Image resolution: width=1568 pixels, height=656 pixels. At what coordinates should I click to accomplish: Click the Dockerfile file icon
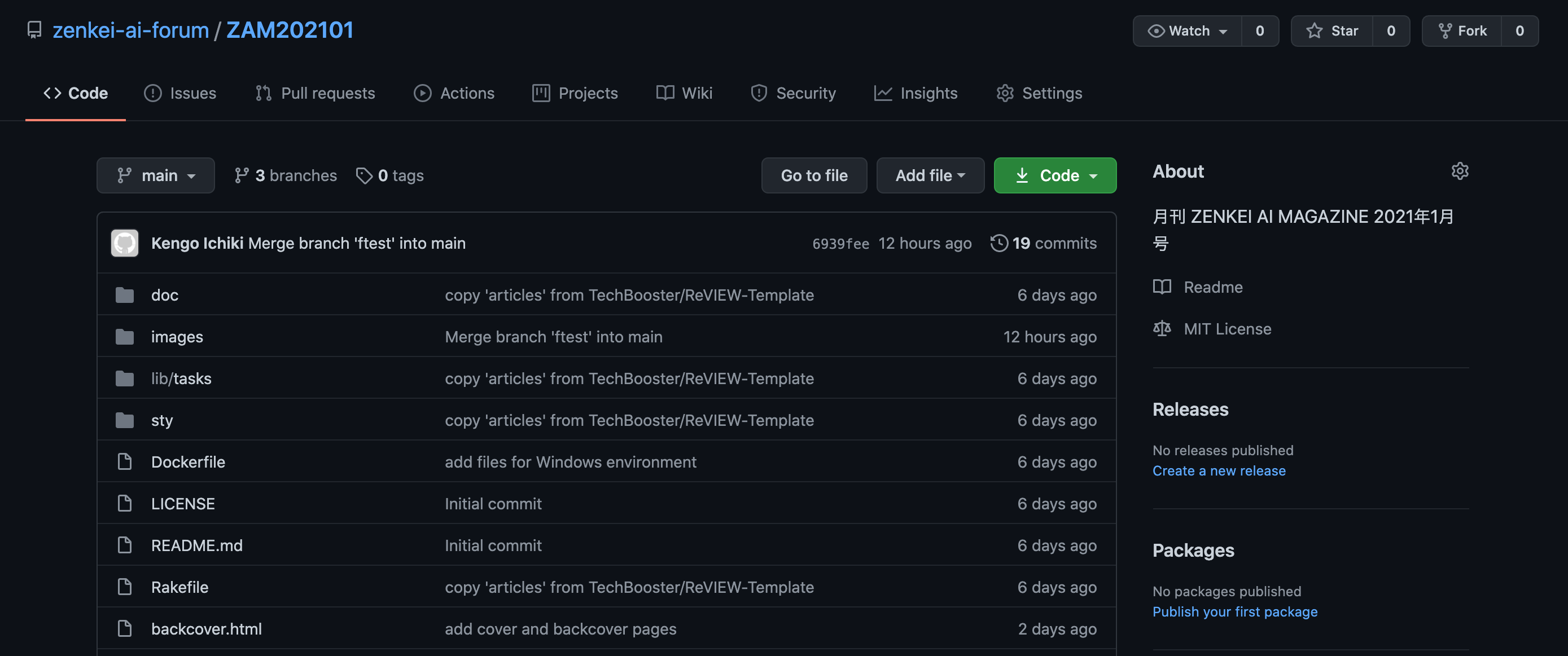(125, 462)
